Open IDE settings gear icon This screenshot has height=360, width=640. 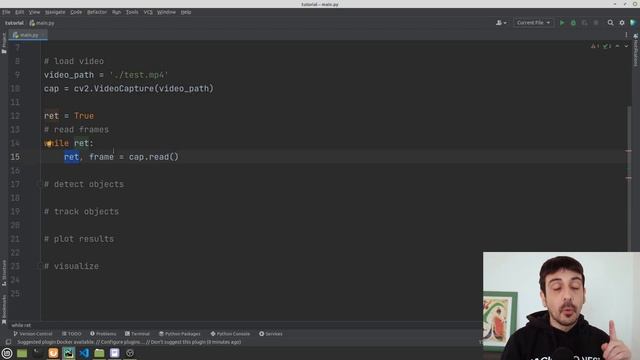pyautogui.click(x=622, y=23)
